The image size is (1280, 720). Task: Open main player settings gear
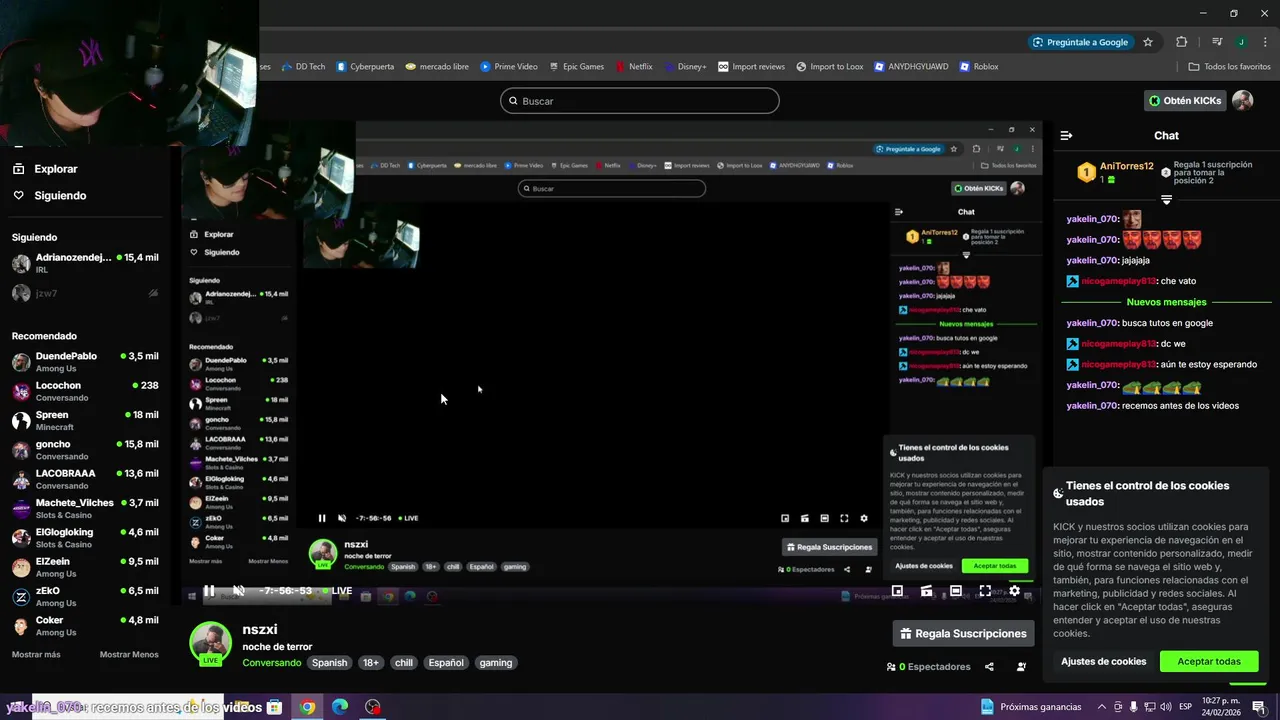click(1014, 591)
